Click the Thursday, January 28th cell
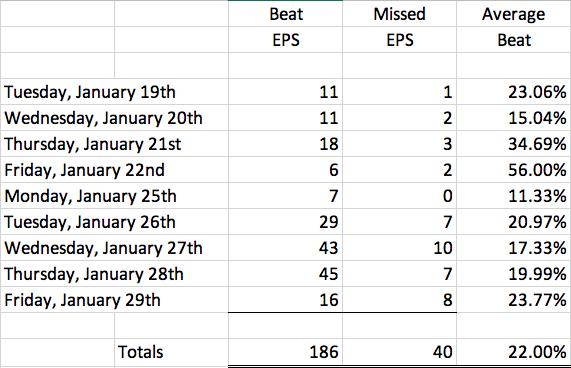The width and height of the screenshot is (571, 368). pyautogui.click(x=114, y=274)
